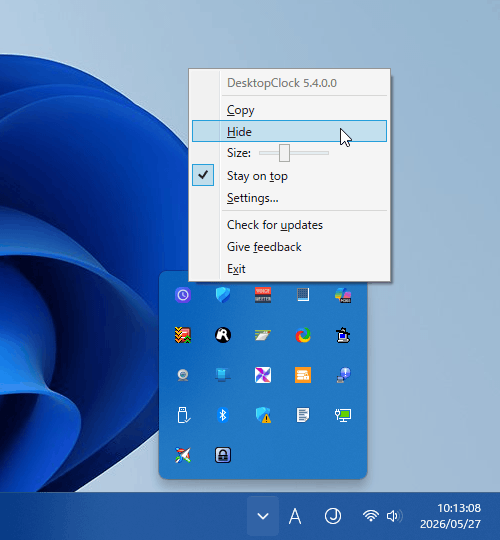Click the red Voicemeeter tray icon

click(x=263, y=295)
